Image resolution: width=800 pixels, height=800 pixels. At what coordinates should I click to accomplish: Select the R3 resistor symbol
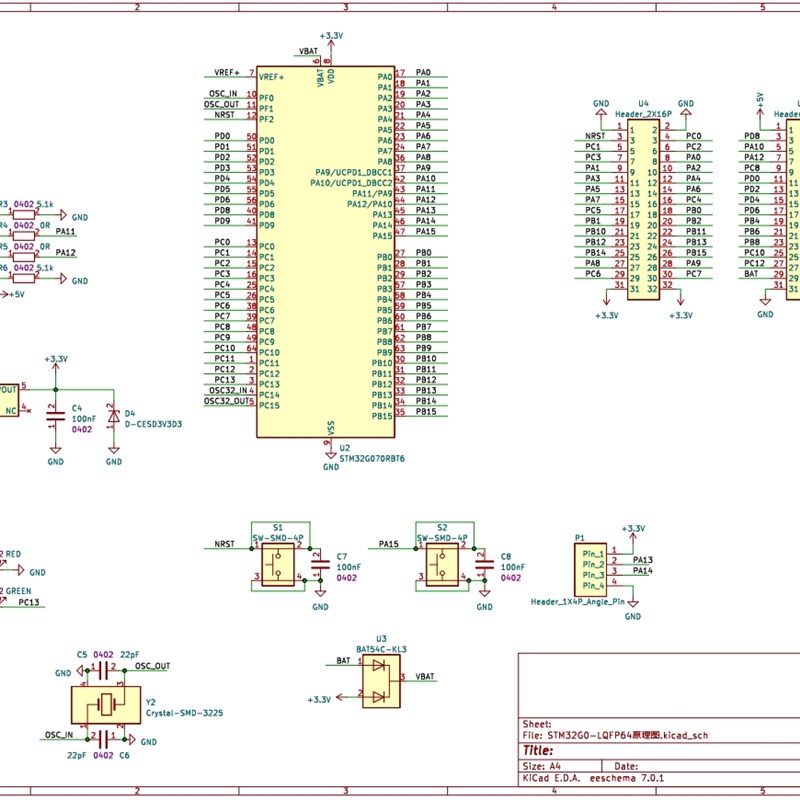(23, 215)
